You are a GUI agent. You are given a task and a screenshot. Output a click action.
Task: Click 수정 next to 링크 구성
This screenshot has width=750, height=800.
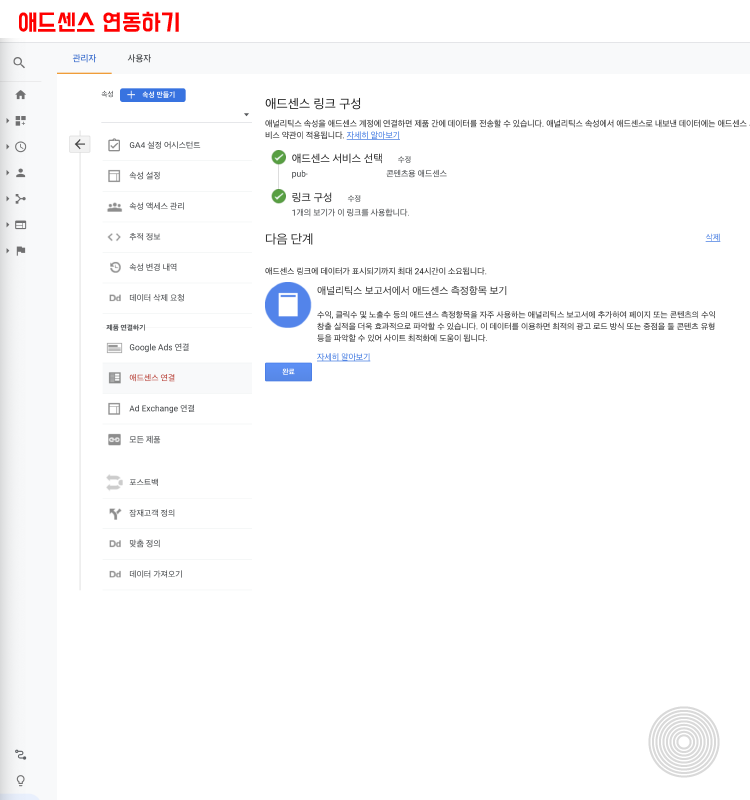pyautogui.click(x=354, y=198)
